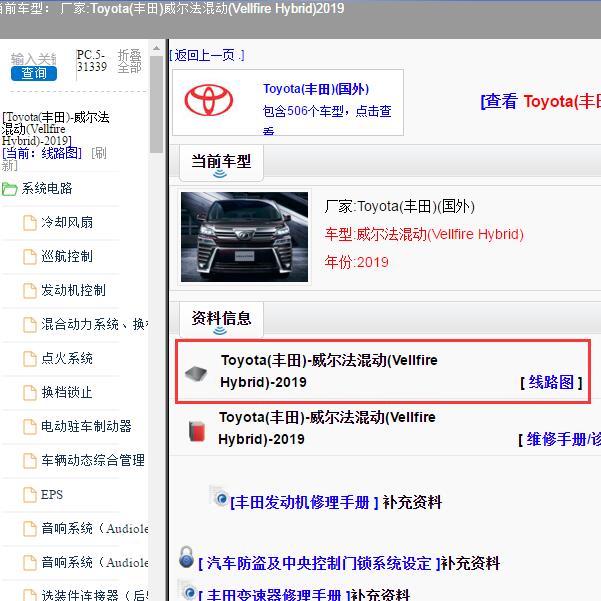Open the 返回上一页 back link
The image size is (601, 601).
tap(206, 56)
